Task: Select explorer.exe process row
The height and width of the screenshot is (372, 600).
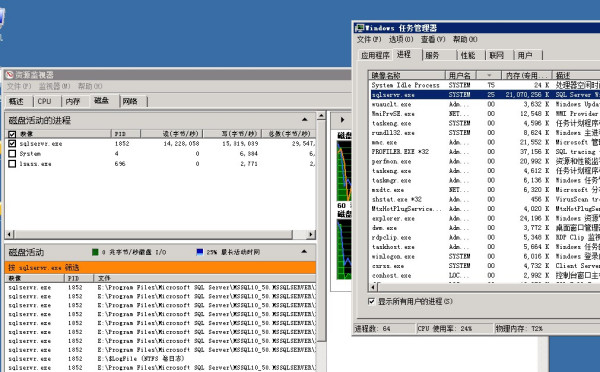Action: [484, 218]
